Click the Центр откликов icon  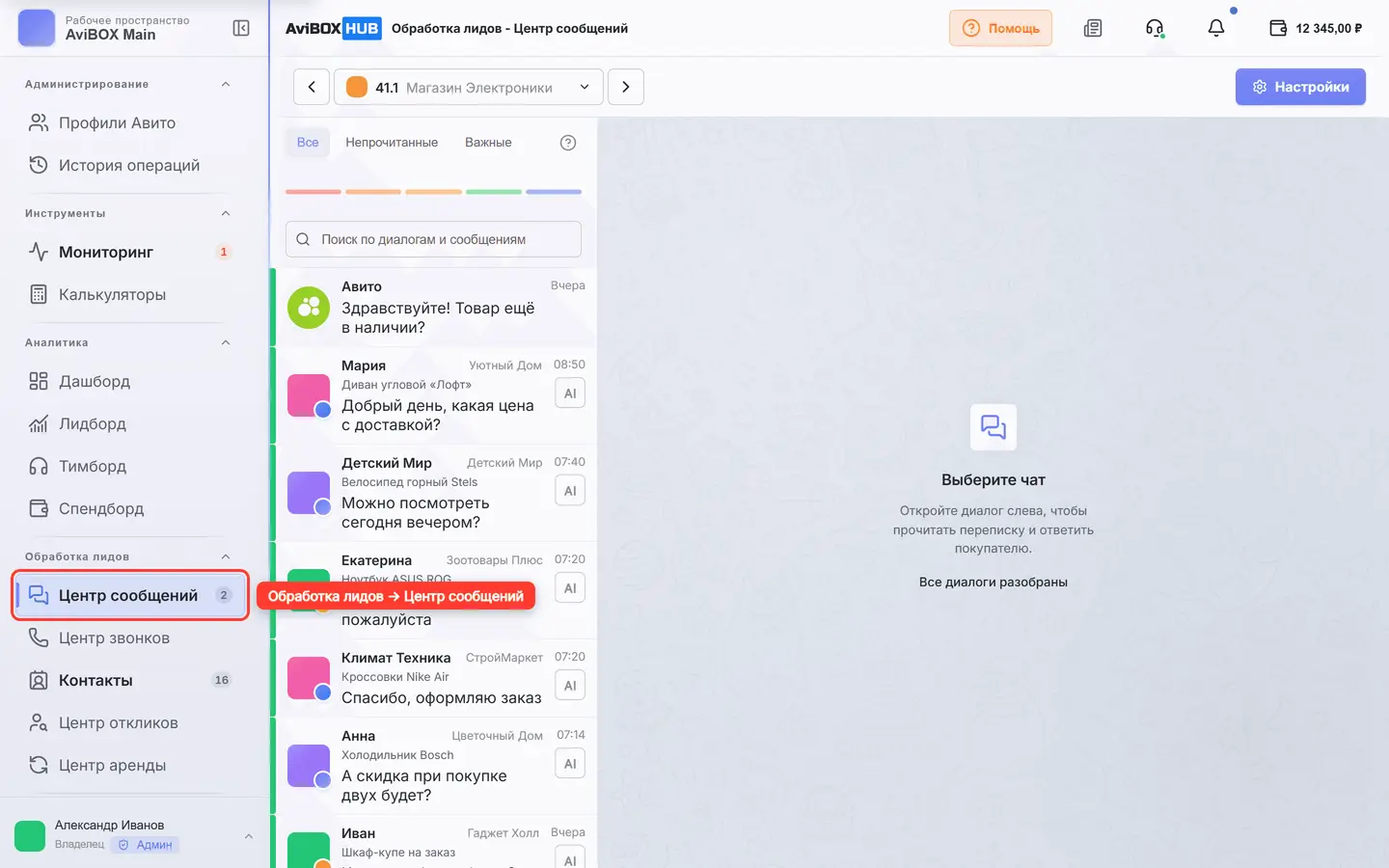(x=39, y=722)
